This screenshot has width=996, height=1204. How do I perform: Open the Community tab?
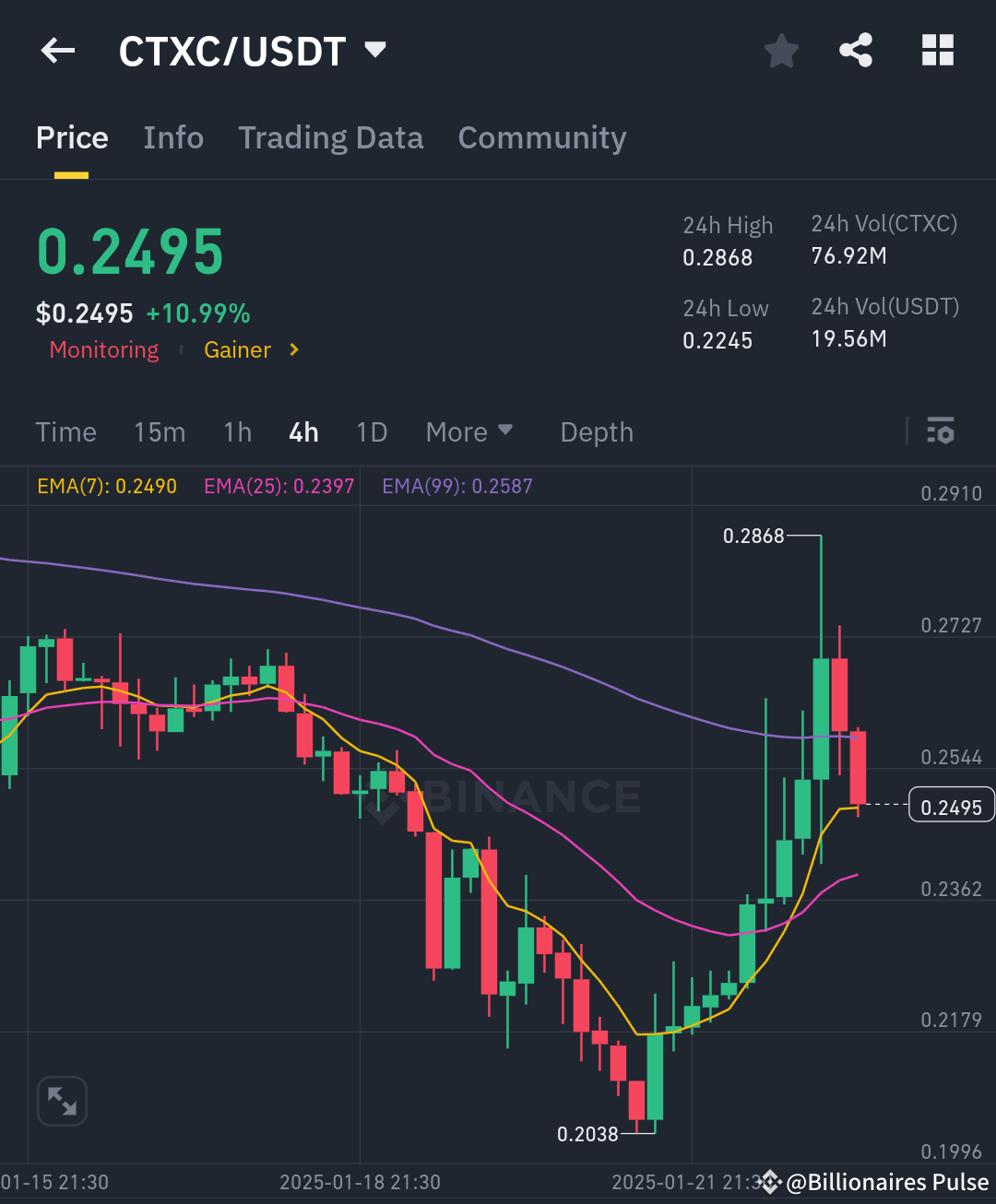[x=541, y=138]
